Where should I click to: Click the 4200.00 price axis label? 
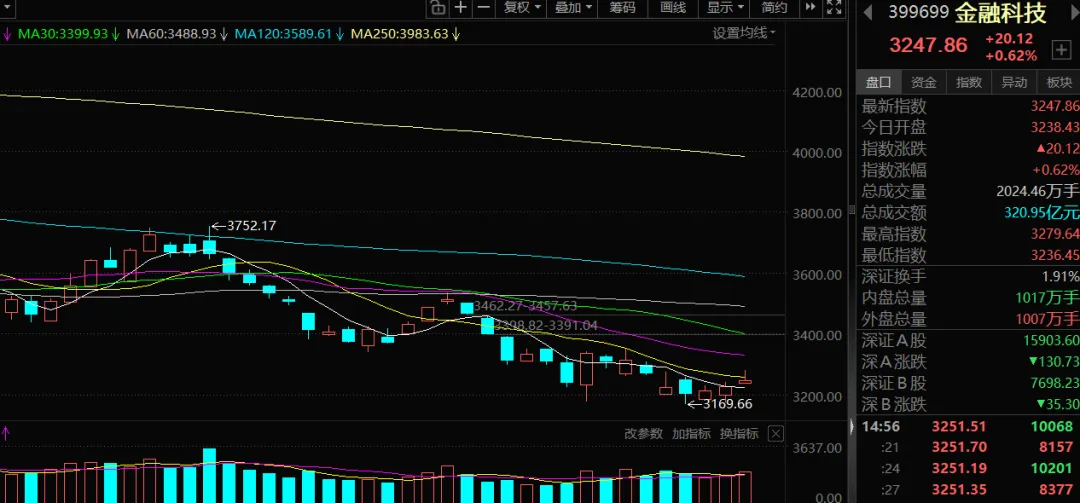816,92
